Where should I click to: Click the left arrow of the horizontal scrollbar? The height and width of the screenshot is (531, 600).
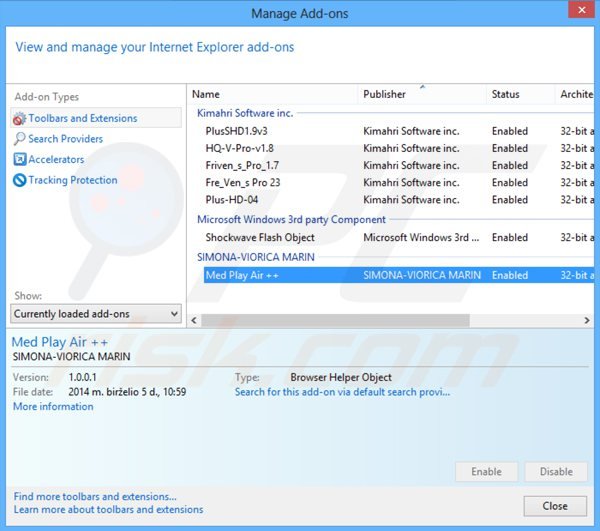pos(194,320)
